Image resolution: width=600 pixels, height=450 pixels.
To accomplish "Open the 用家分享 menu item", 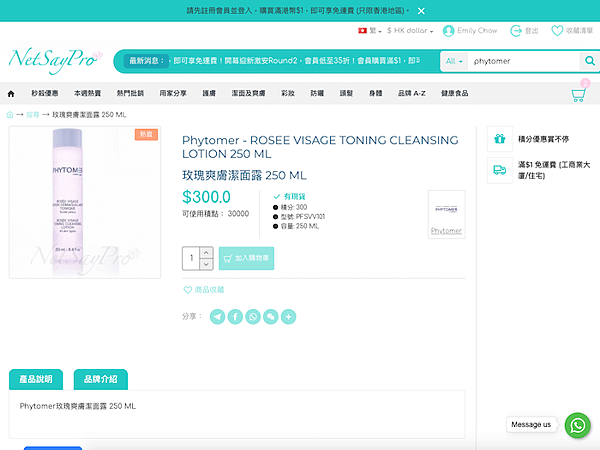I will (173, 93).
